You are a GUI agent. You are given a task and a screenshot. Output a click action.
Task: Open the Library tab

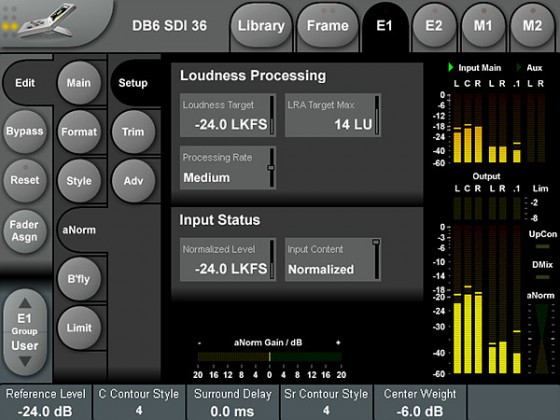click(261, 26)
